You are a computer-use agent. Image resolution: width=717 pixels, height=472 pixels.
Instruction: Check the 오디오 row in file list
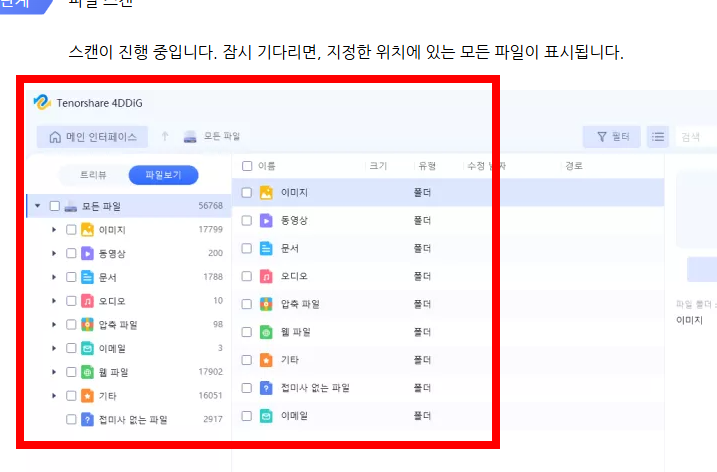(x=246, y=276)
